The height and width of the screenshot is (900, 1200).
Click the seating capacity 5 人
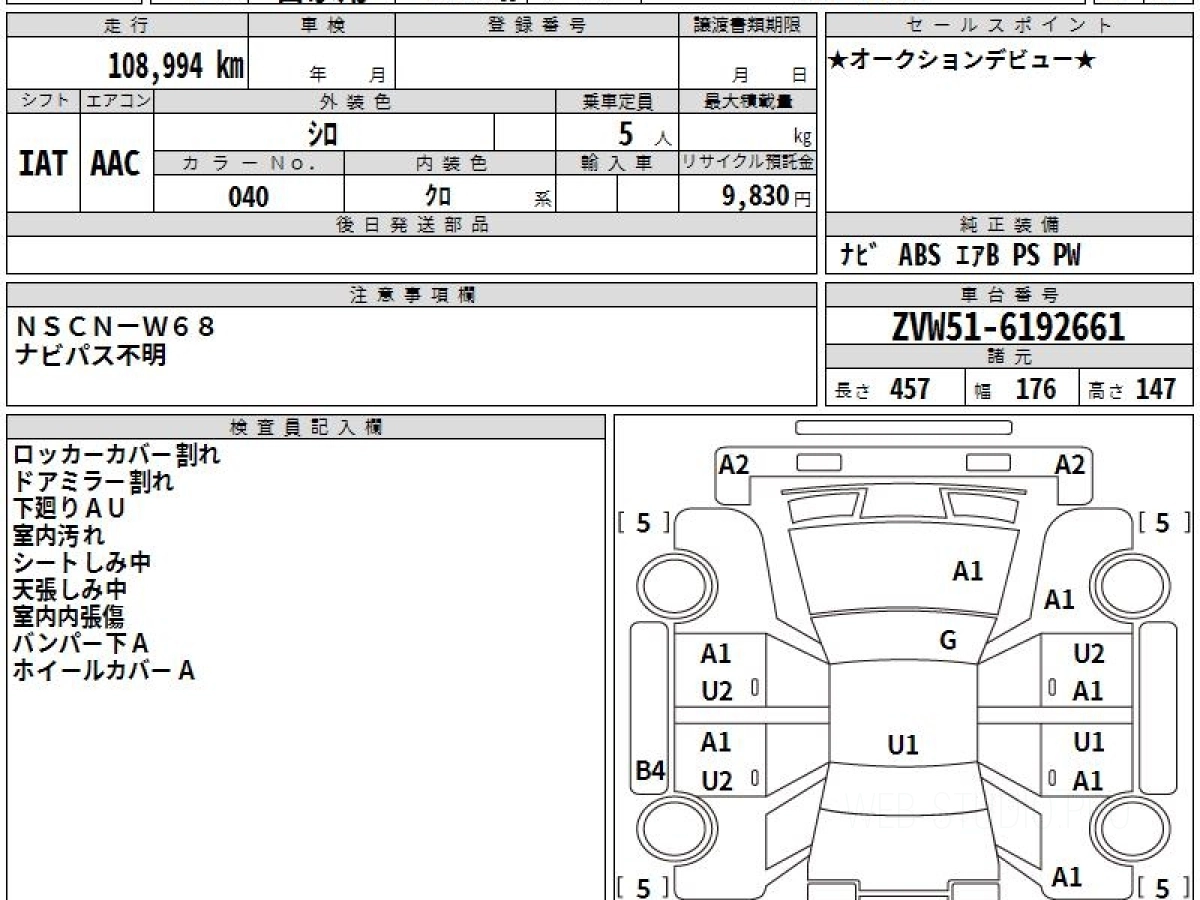click(643, 134)
